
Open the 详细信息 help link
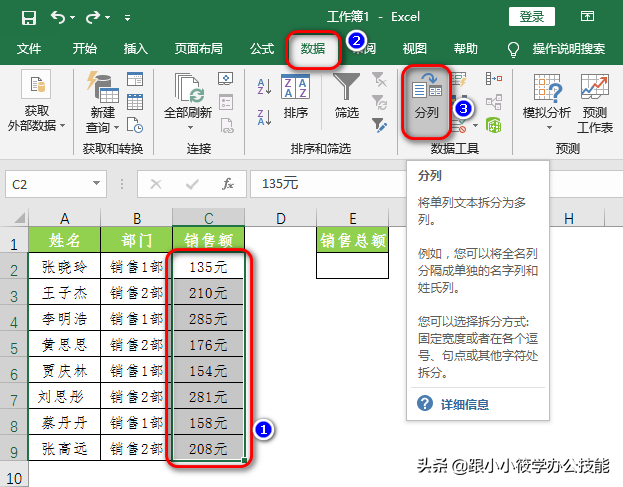pos(464,404)
